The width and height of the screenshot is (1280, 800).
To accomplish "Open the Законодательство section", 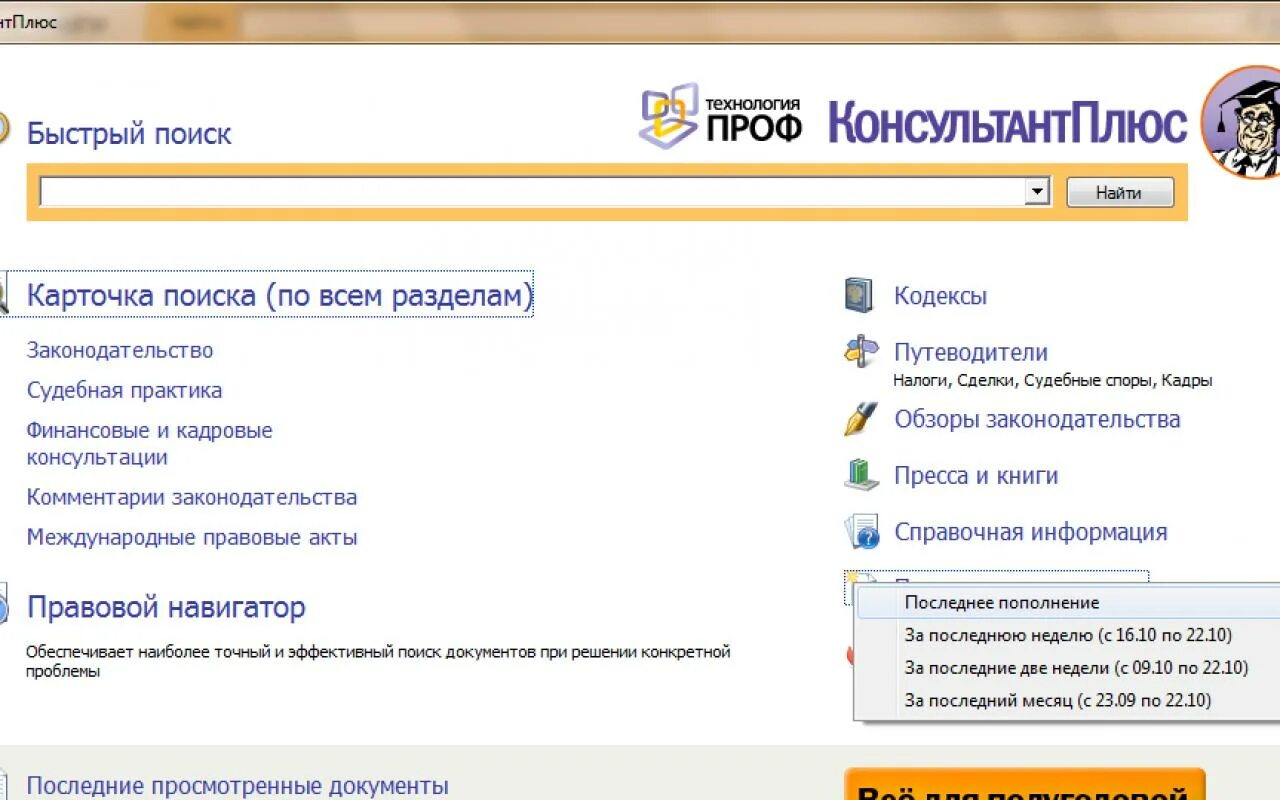I will 120,350.
